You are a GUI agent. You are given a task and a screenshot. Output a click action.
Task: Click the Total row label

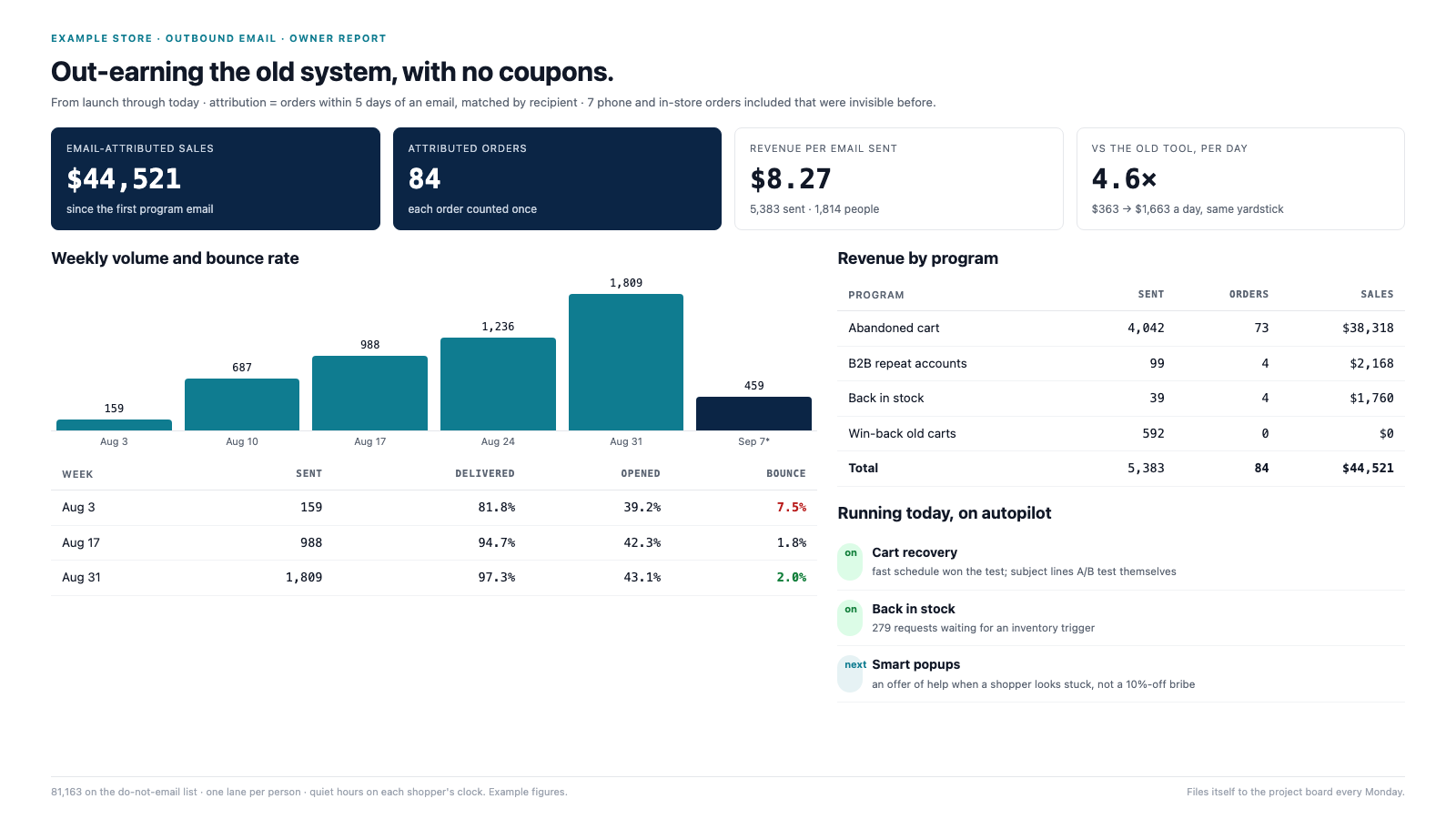coord(863,468)
